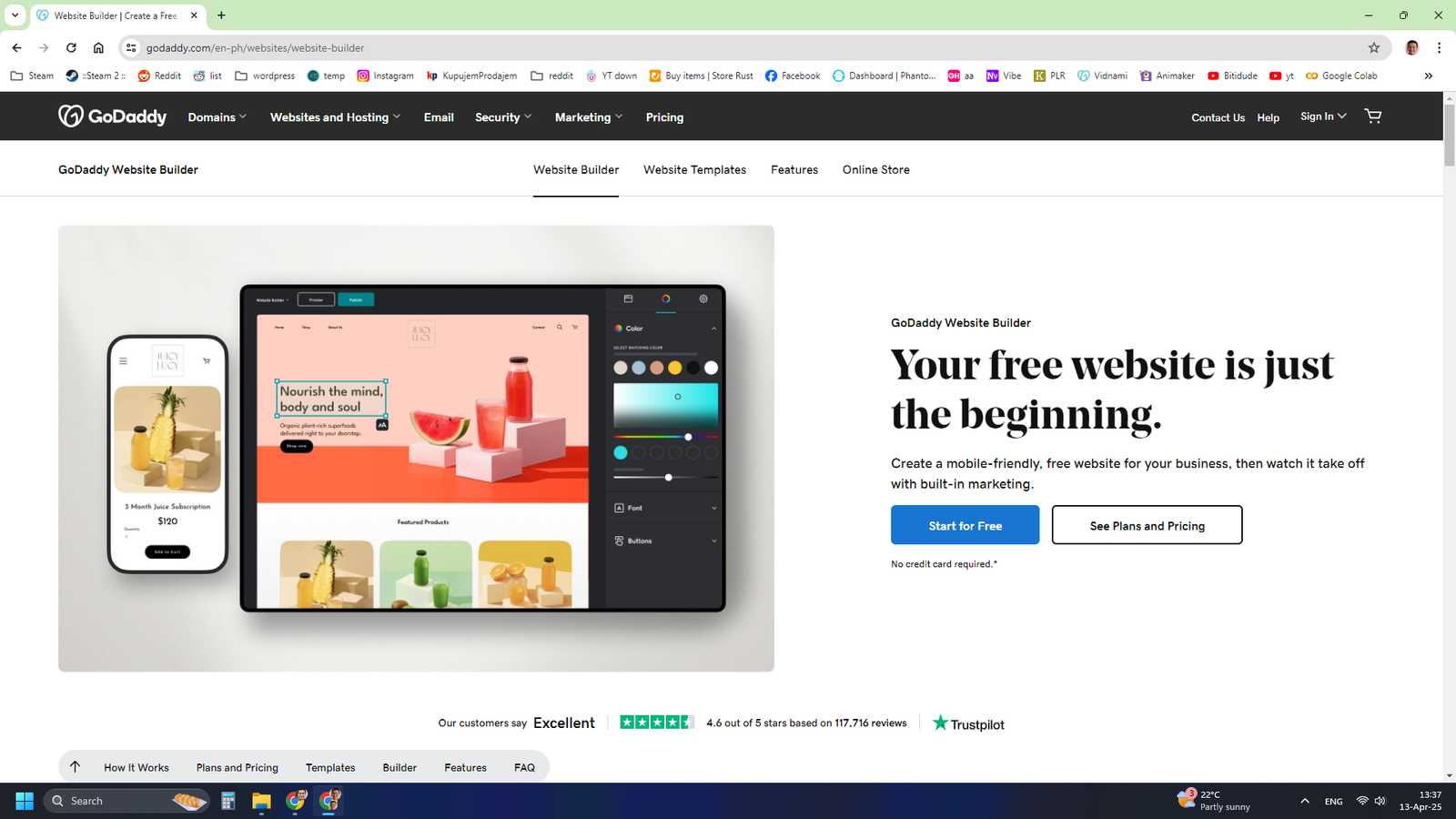Open the Calculator app in taskbar
This screenshot has width=1456, height=819.
[x=228, y=801]
